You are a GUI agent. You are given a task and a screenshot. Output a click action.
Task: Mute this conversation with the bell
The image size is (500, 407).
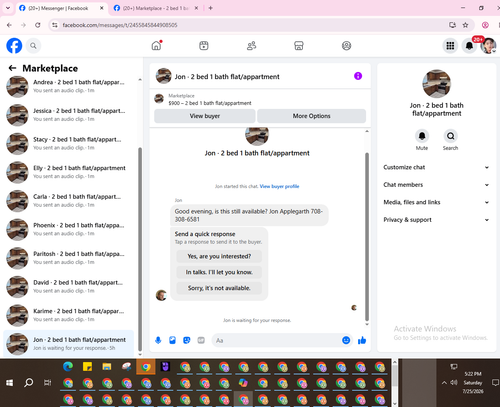coord(422,136)
